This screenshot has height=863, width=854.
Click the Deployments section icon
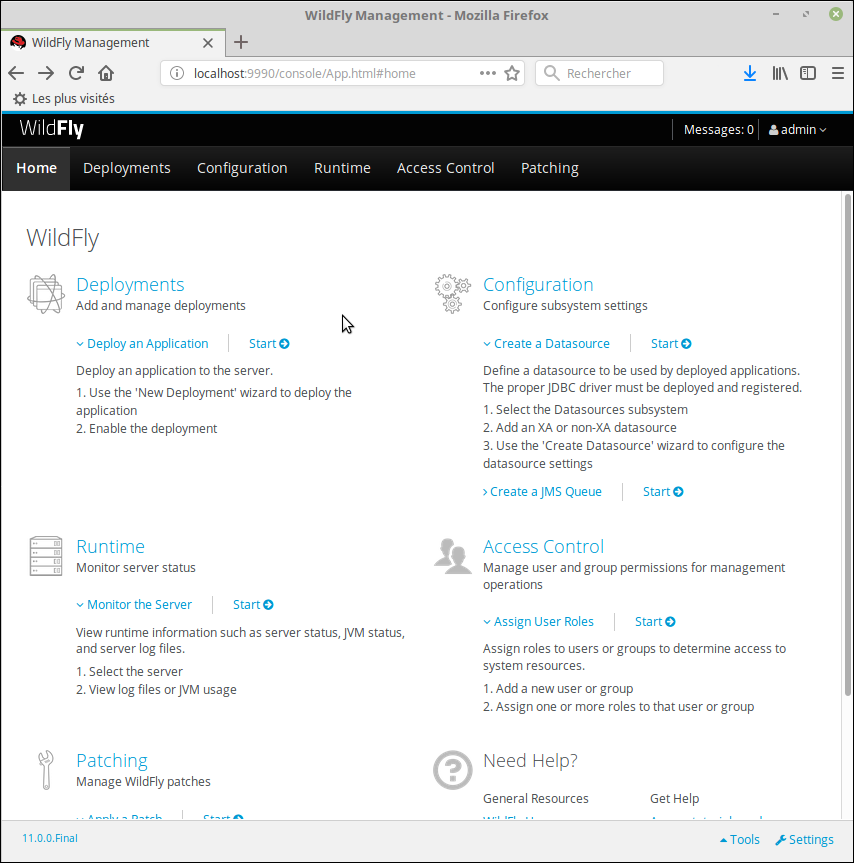click(45, 294)
